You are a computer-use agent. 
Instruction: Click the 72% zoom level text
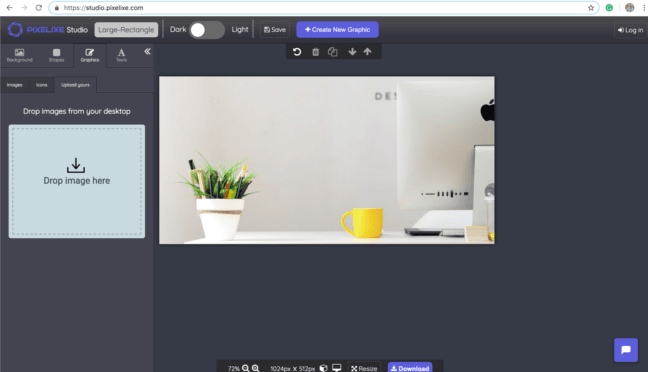tap(233, 368)
